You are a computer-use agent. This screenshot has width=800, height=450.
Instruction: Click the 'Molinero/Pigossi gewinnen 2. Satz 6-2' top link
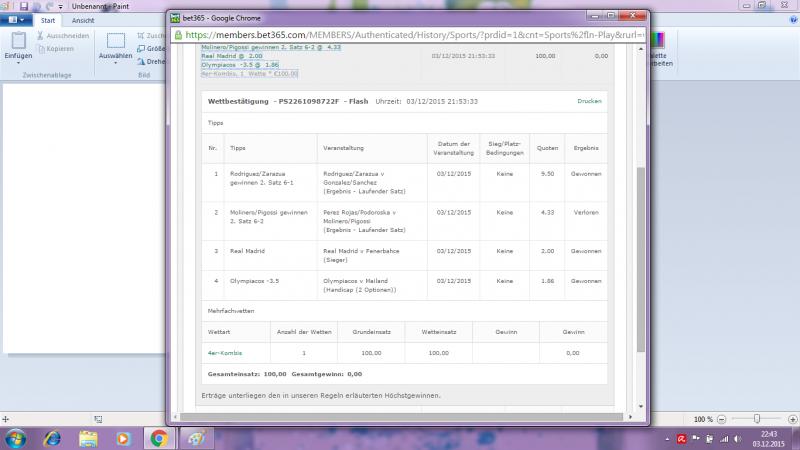pyautogui.click(x=271, y=47)
